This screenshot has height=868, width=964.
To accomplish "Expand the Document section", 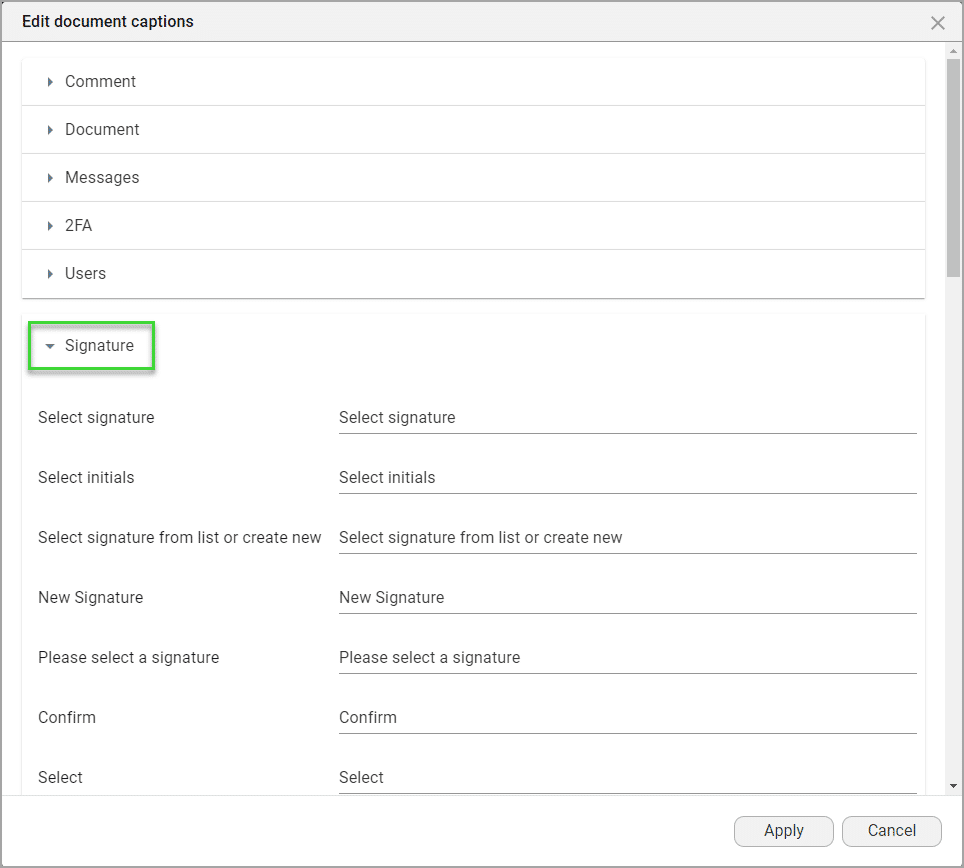I will click(x=102, y=129).
